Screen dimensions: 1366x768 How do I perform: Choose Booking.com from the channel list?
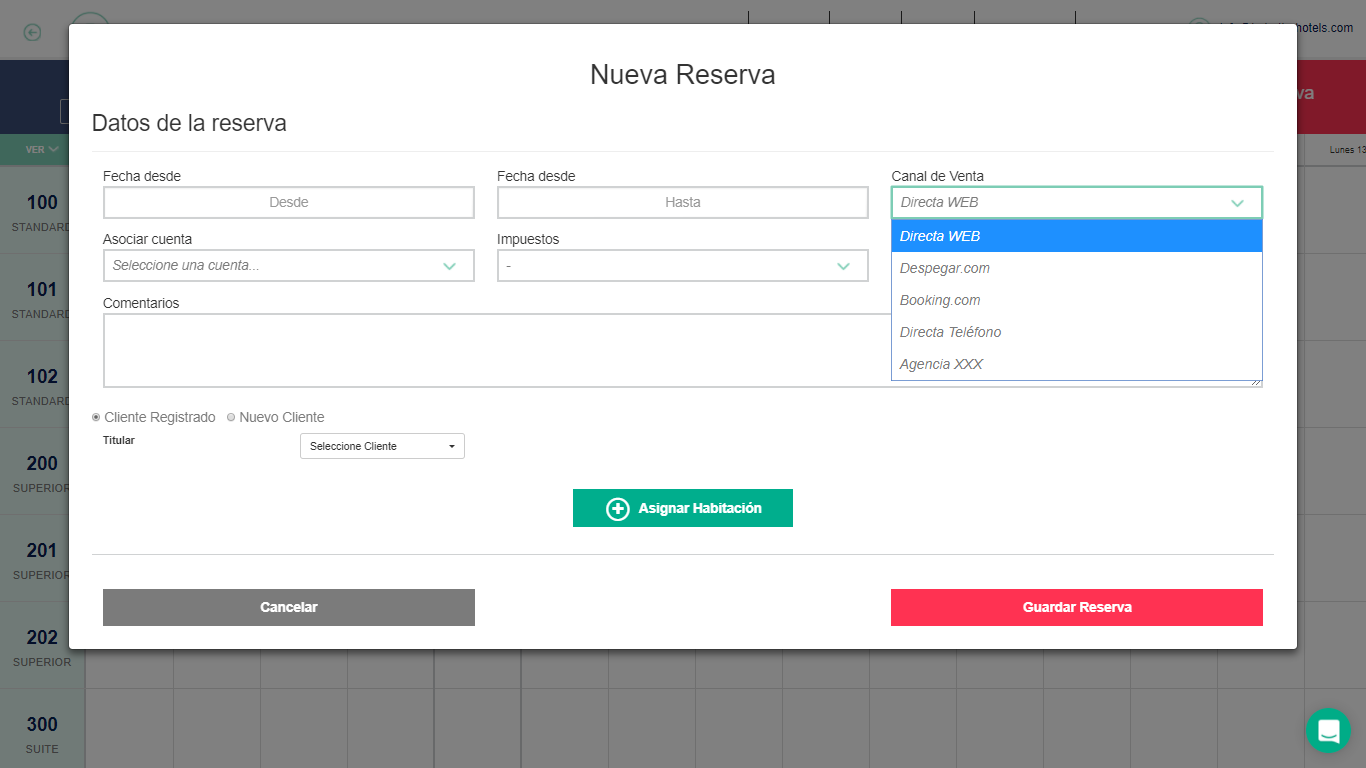[1077, 300]
